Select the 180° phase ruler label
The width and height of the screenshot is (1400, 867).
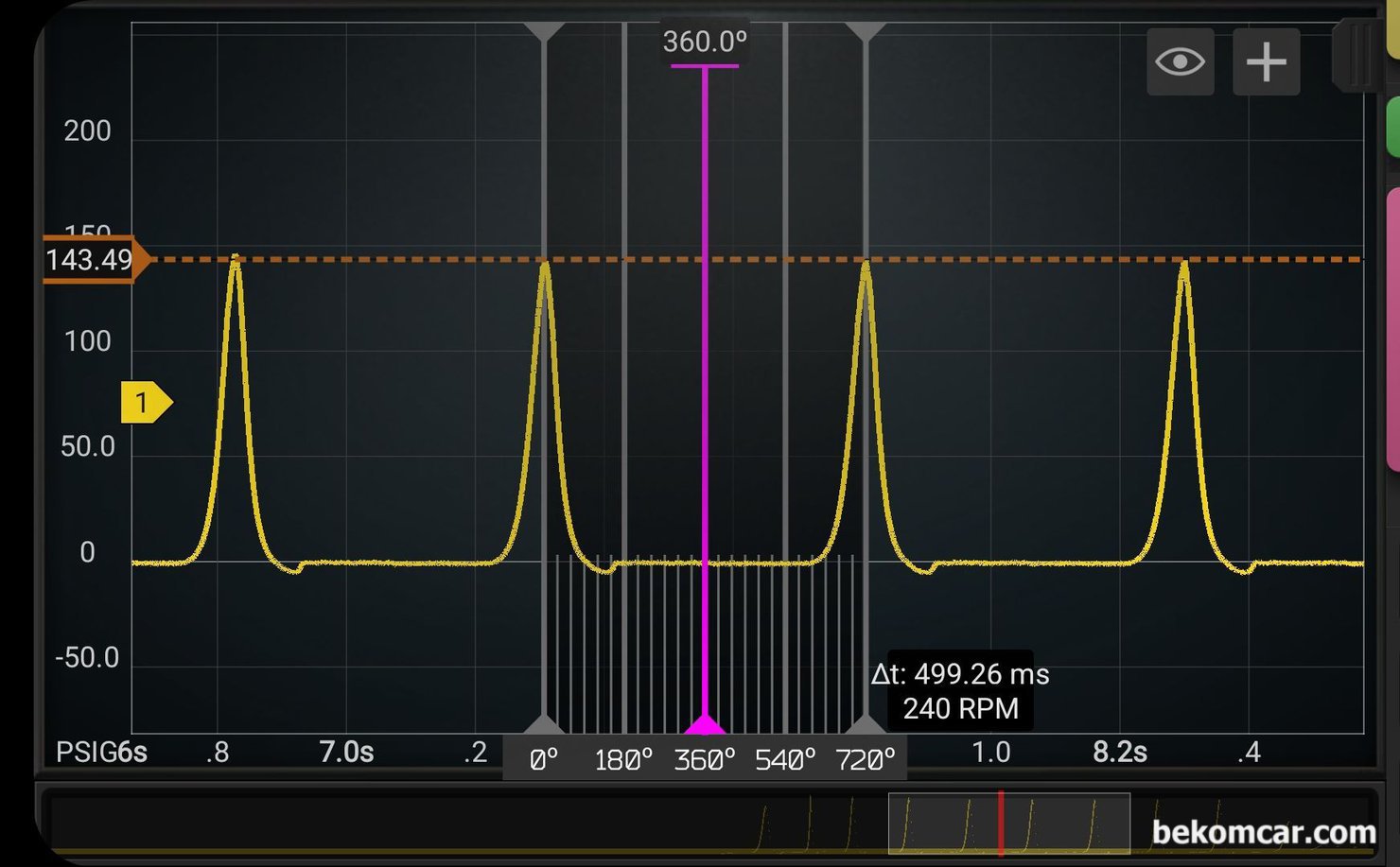pyautogui.click(x=623, y=760)
